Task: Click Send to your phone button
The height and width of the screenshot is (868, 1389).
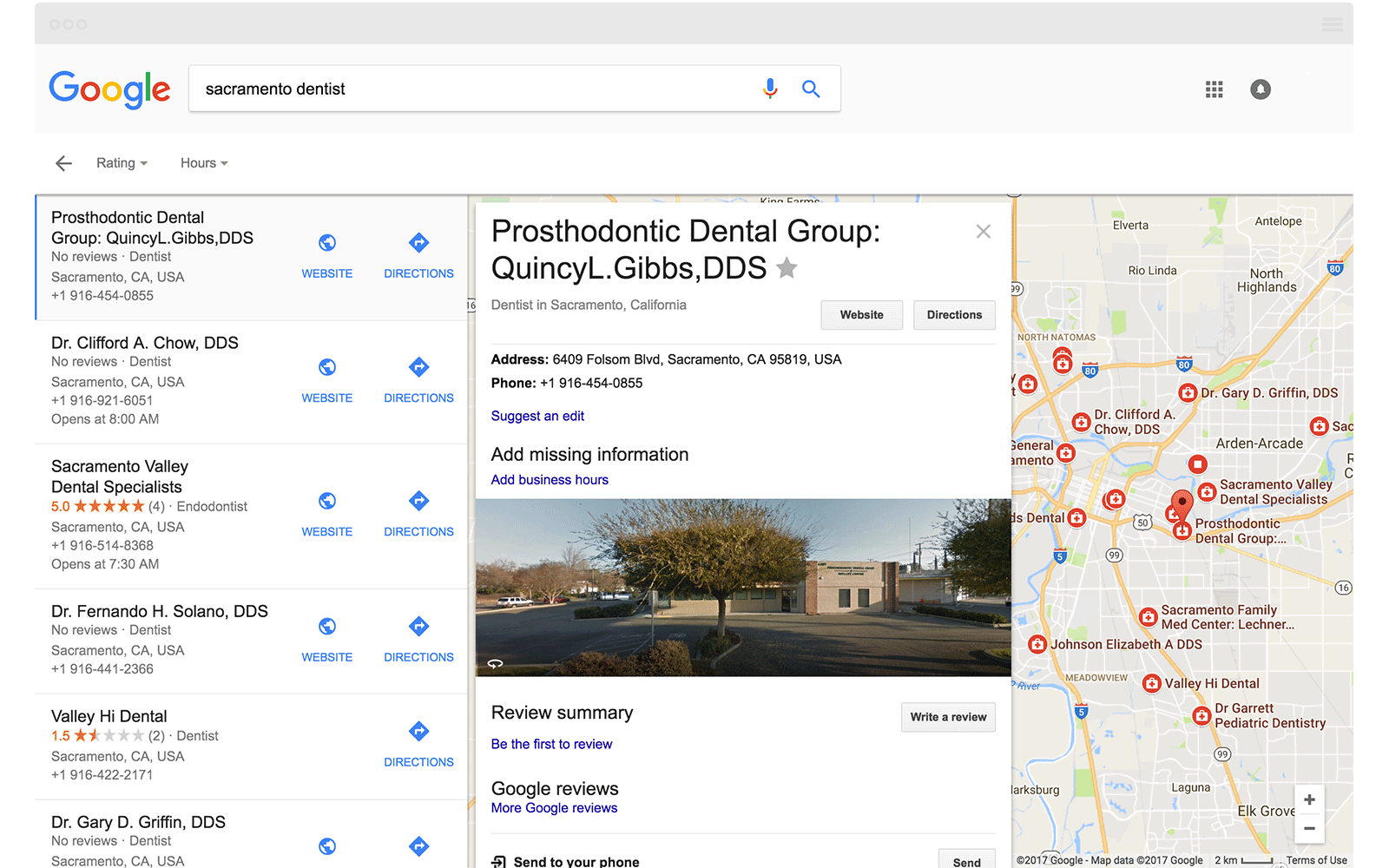Action: [x=966, y=860]
